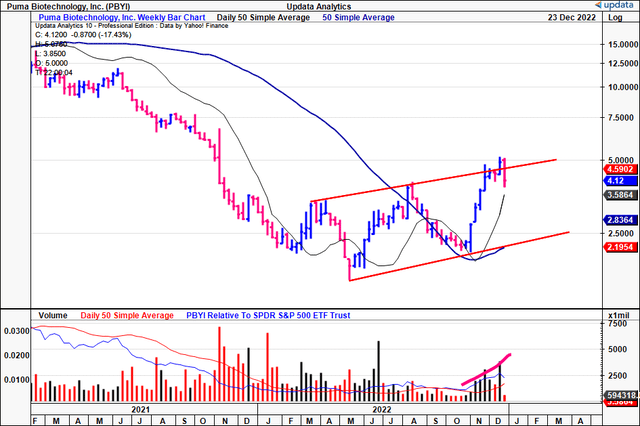Click the 12.5000 price axis label
640x426 pixels.
point(623,64)
